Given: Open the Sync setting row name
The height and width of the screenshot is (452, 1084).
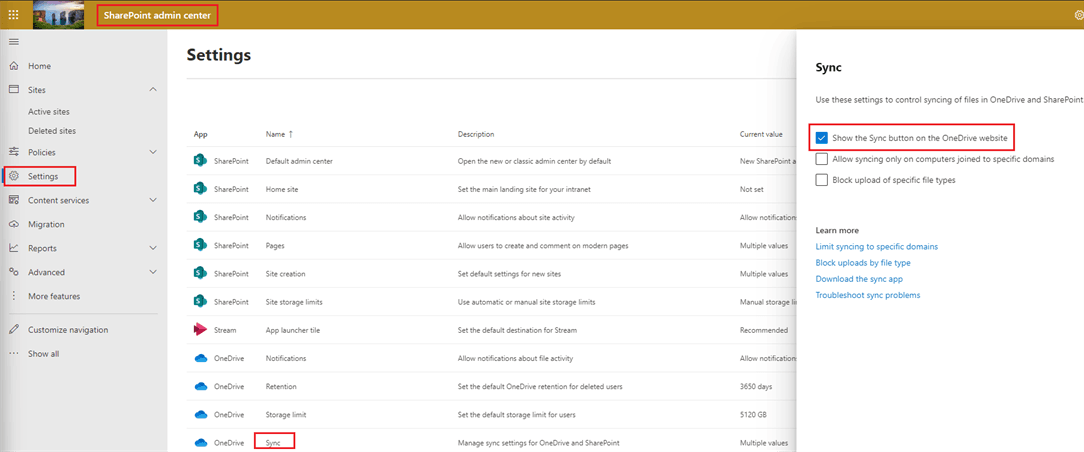Looking at the screenshot, I should 273,441.
